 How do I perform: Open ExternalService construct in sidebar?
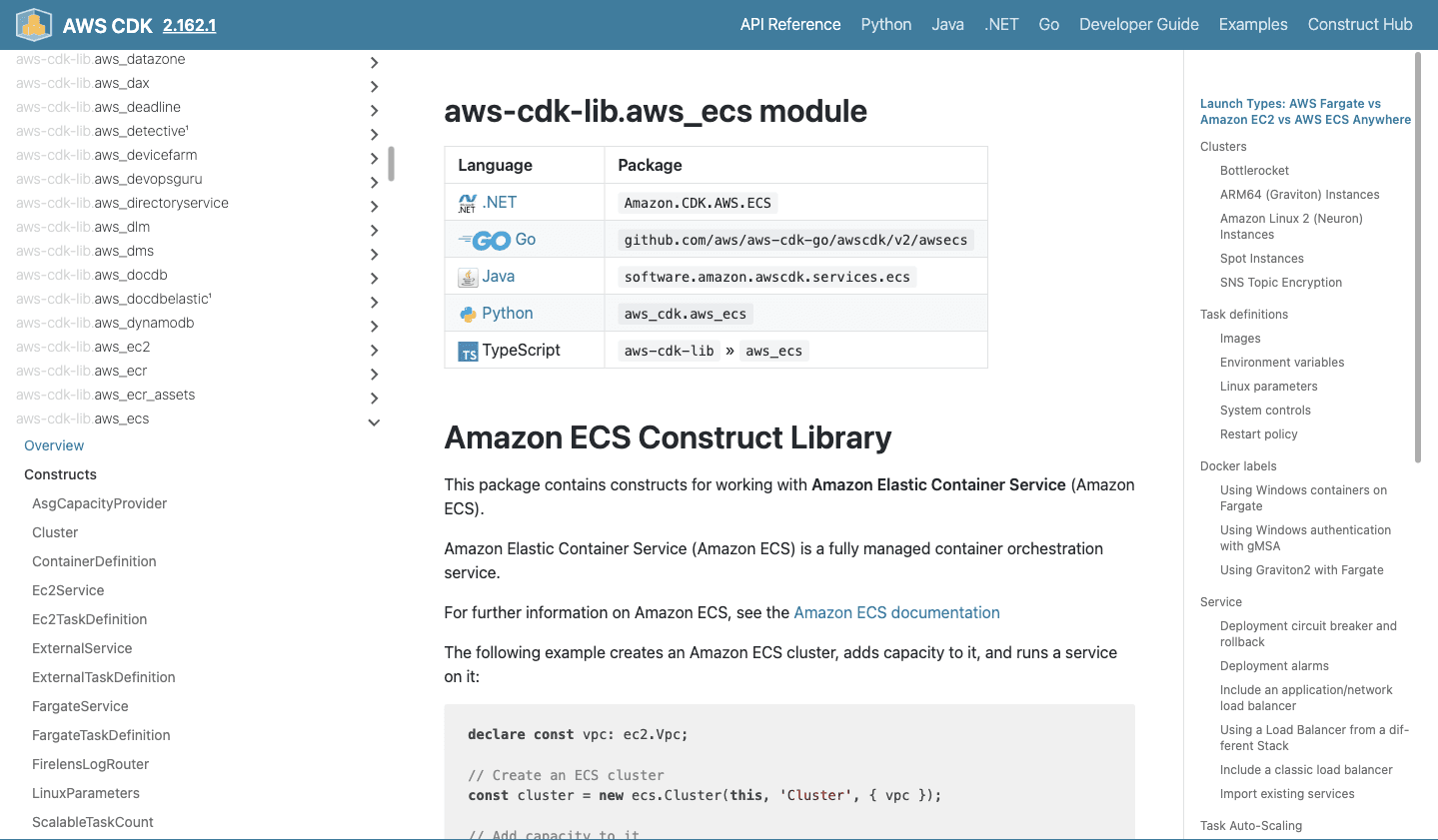pos(82,649)
